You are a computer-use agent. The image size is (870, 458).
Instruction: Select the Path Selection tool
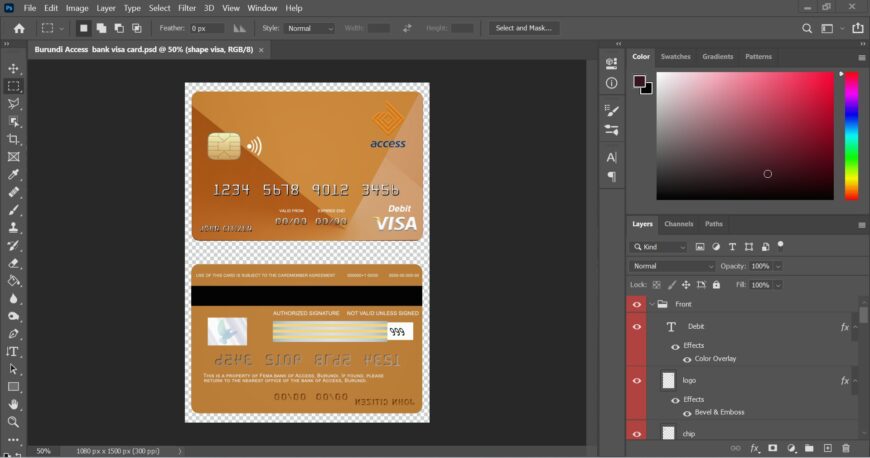[13, 369]
